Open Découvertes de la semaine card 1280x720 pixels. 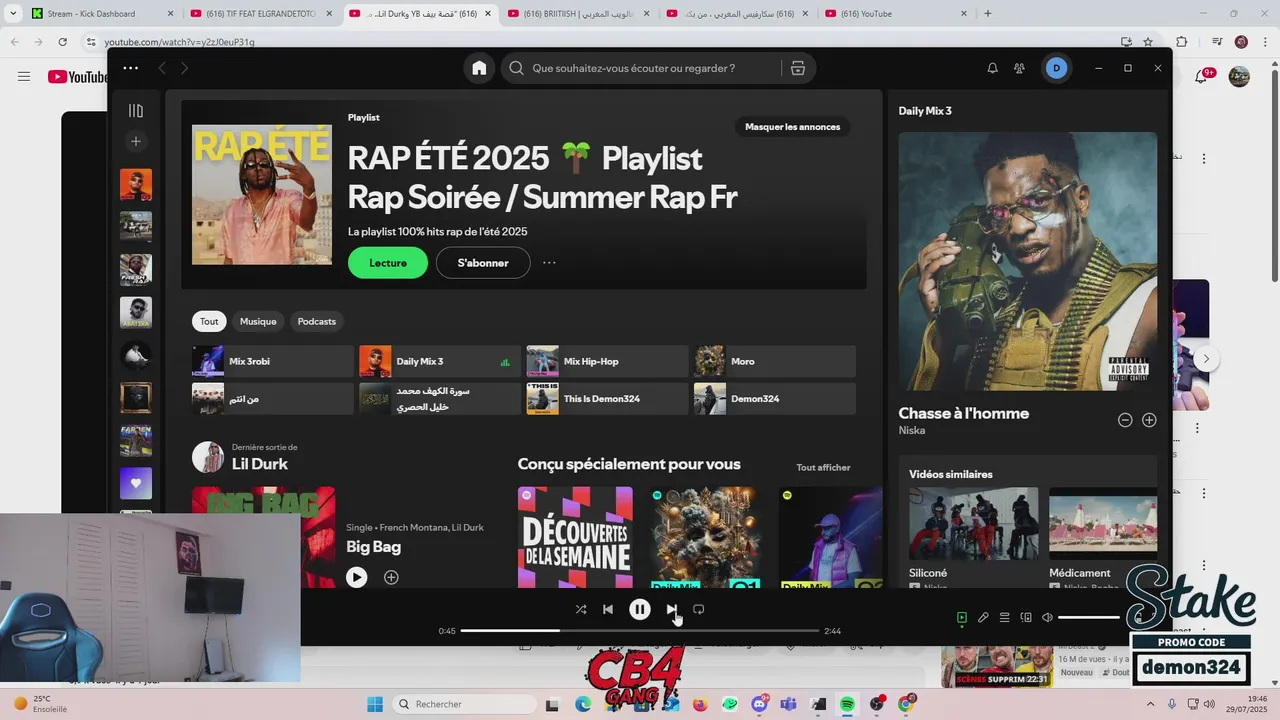(575, 537)
